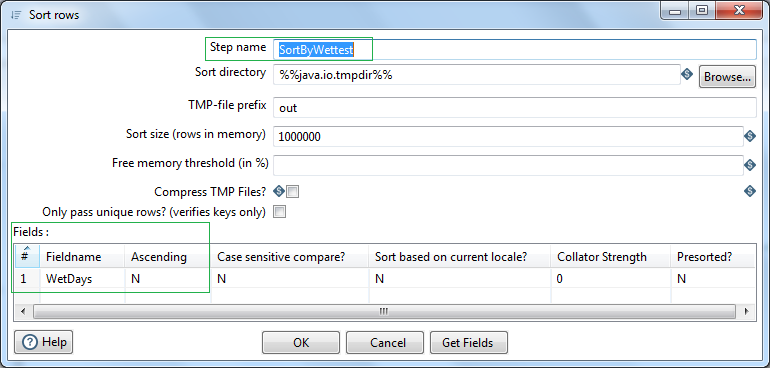This screenshot has height=368, width=770.
Task: Click the fields table horizontal scrollbar thumb
Action: 384,311
